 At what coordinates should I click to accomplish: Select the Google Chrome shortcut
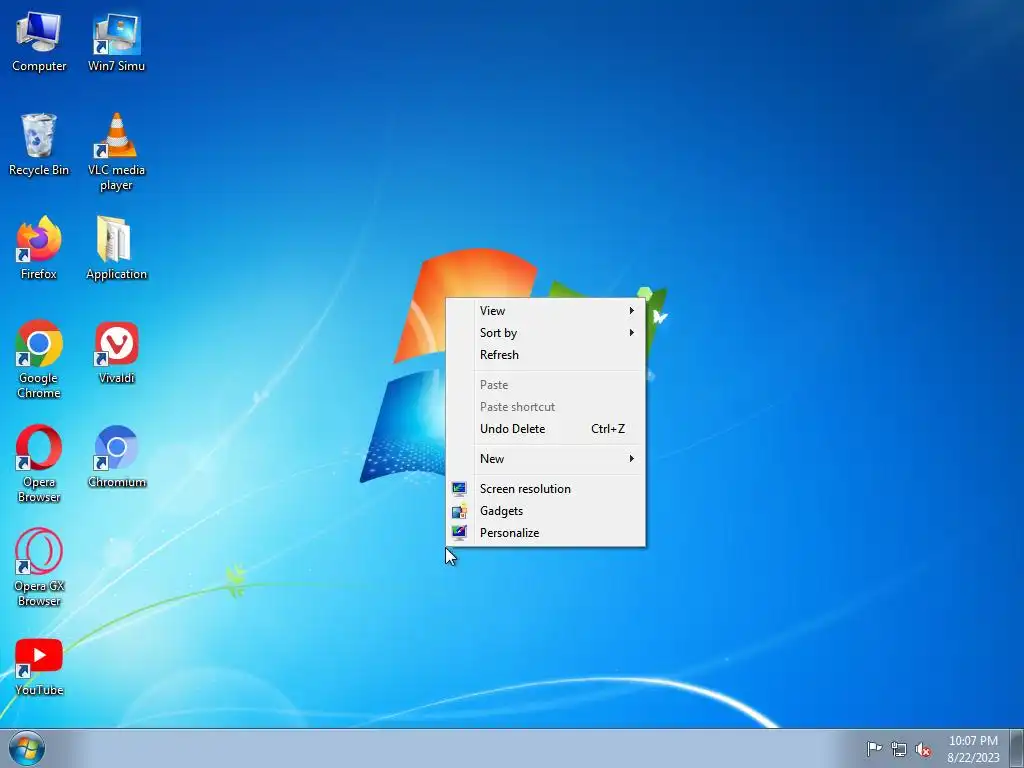[x=39, y=359]
